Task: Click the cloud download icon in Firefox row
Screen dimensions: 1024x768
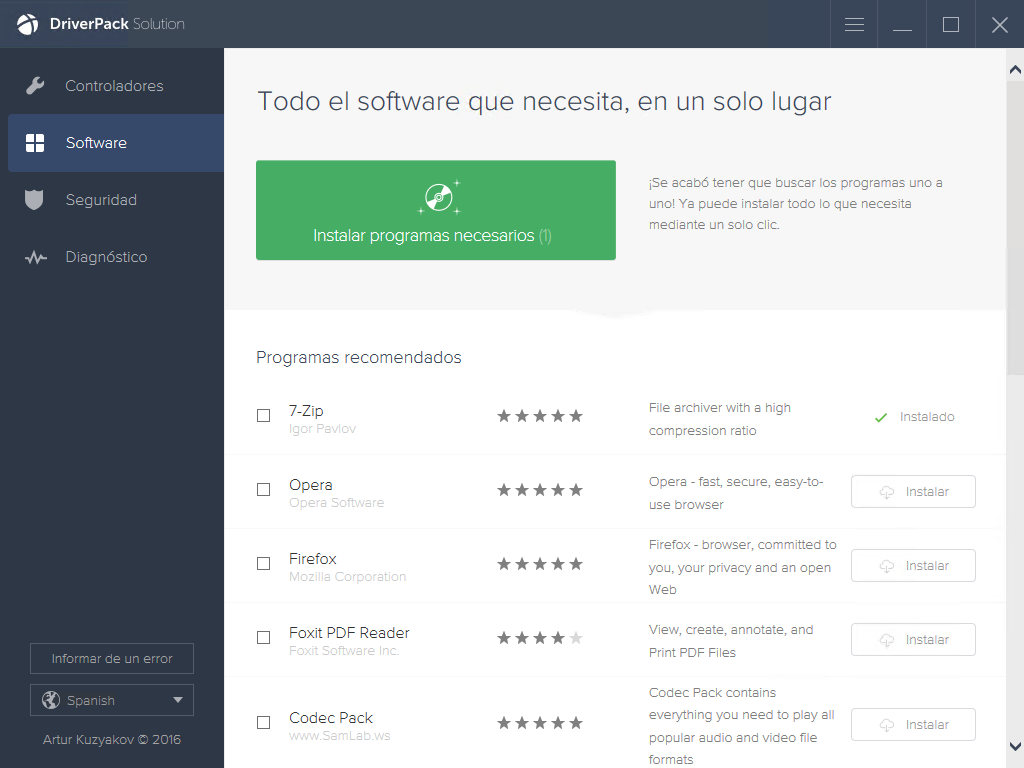Action: [x=886, y=566]
